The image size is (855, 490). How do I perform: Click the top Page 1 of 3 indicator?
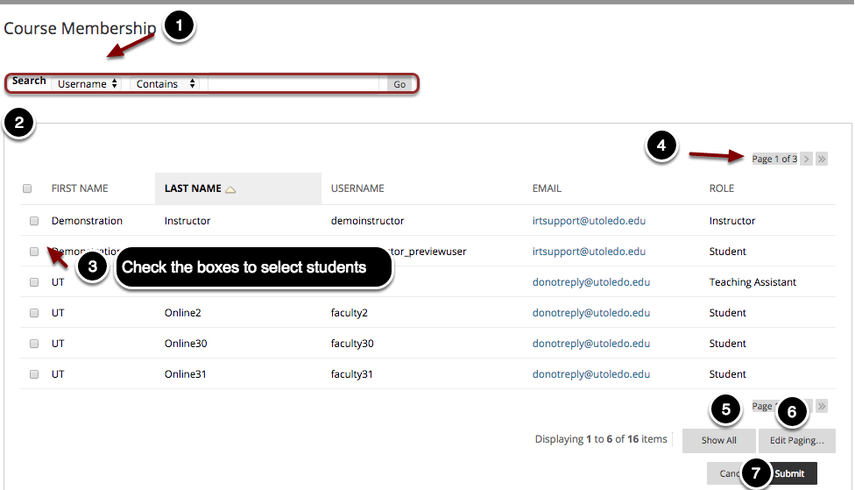[x=774, y=159]
